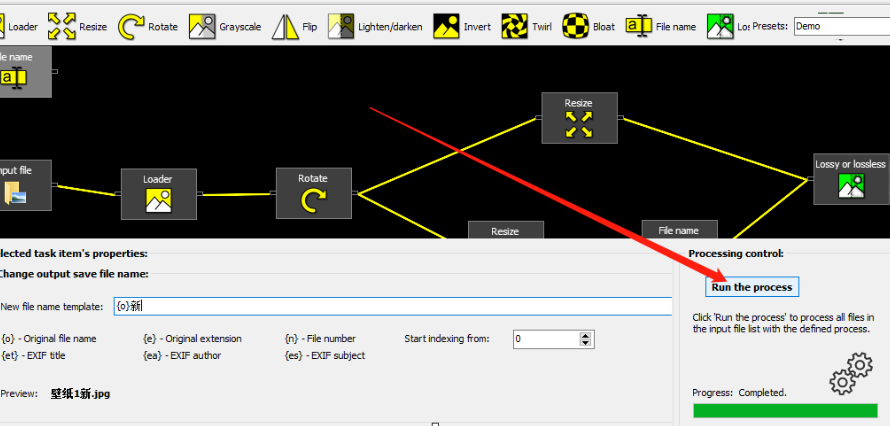Screen dimensions: 890x426
Task: Click the {e} Original extension hint
Action: click(192, 339)
